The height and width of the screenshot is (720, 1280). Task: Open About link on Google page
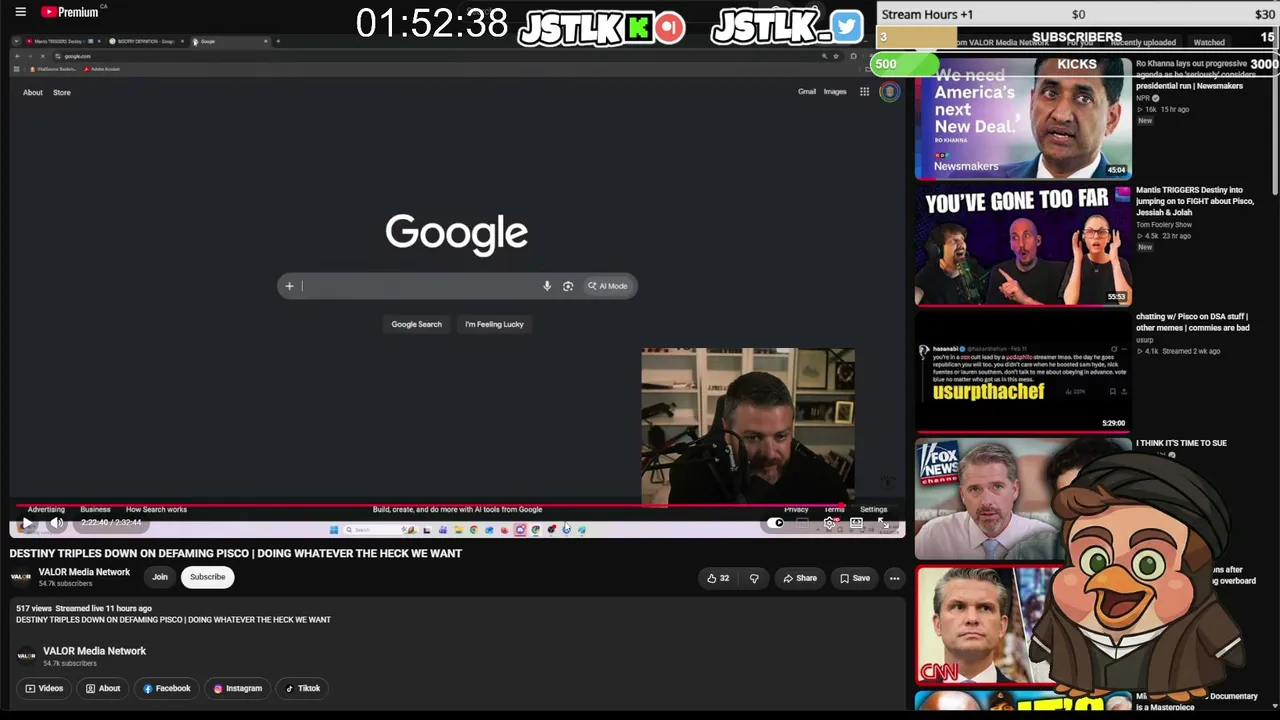click(33, 93)
